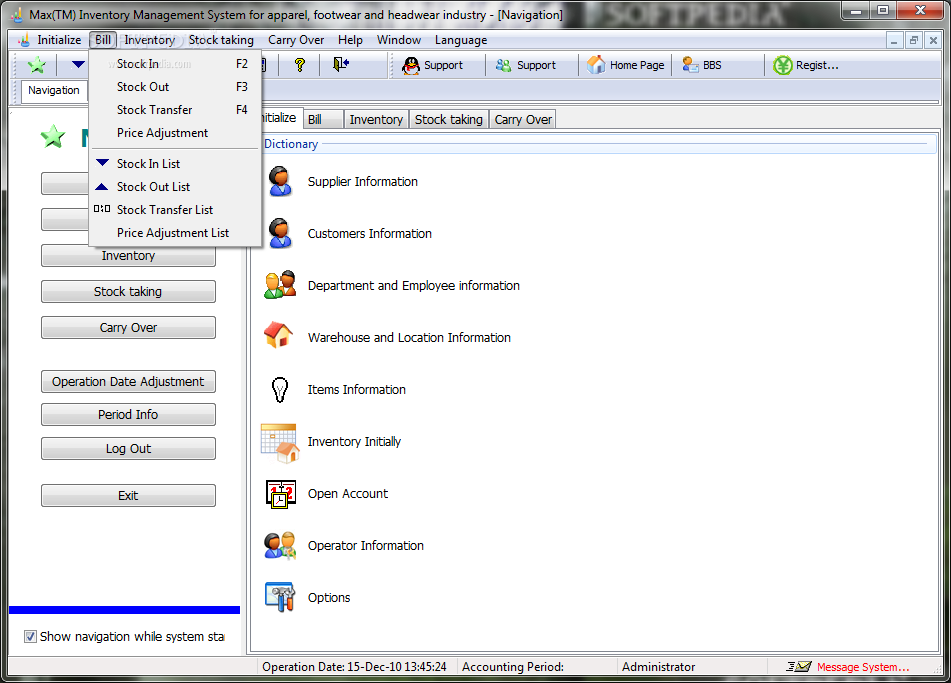This screenshot has width=951, height=683.
Task: Open the Help menu
Action: (x=350, y=40)
